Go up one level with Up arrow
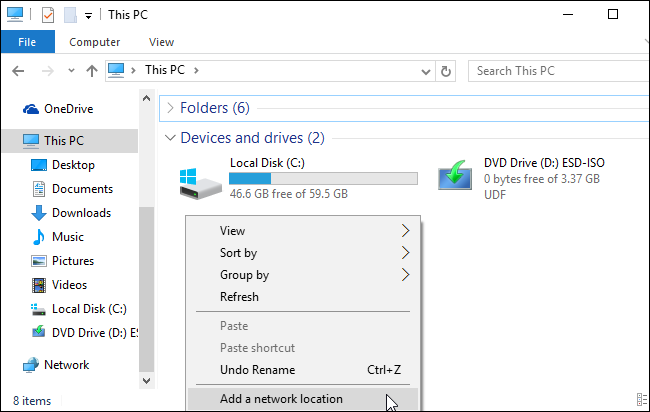 pyautogui.click(x=91, y=71)
